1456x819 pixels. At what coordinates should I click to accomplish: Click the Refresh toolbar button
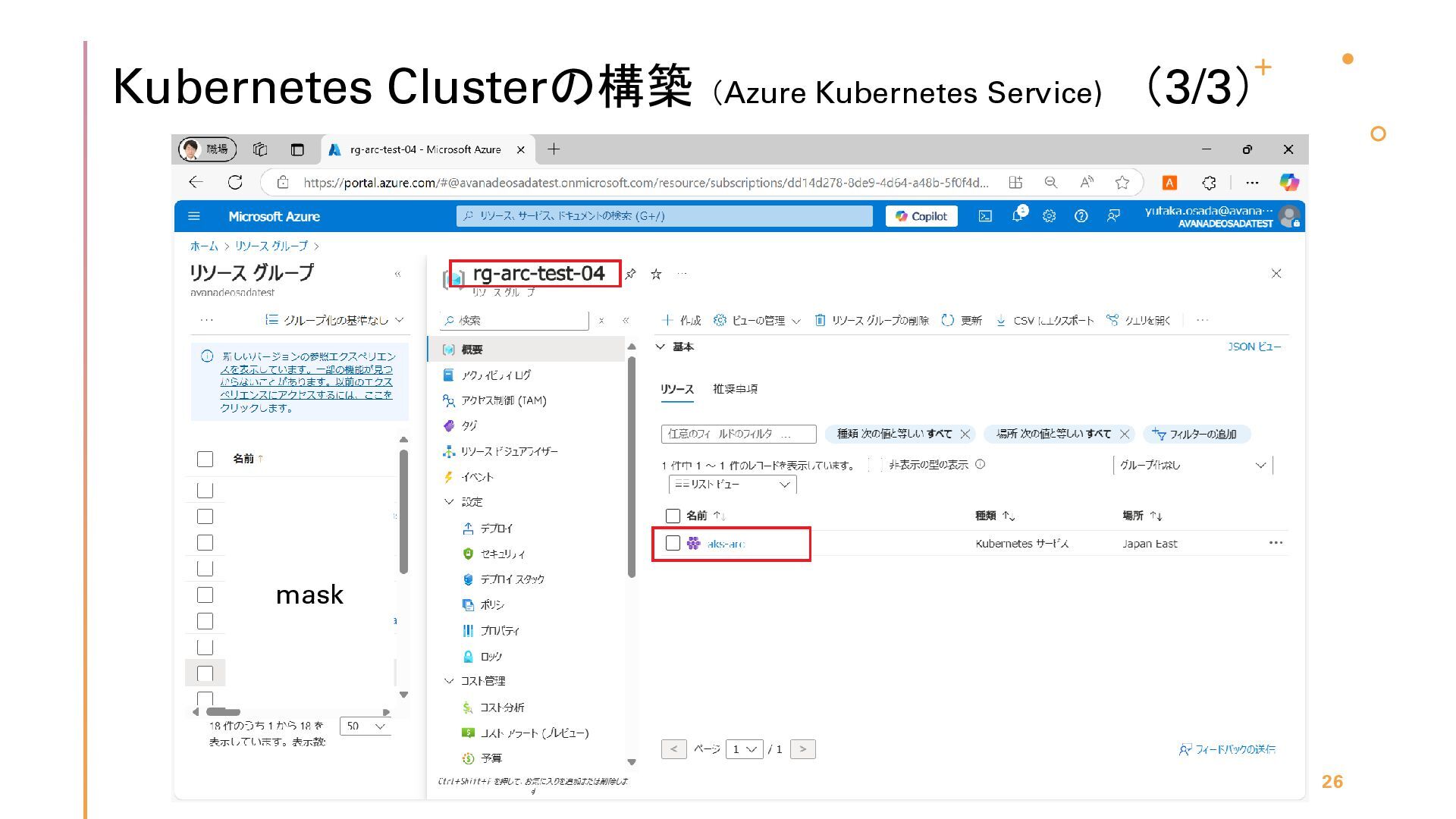(962, 321)
